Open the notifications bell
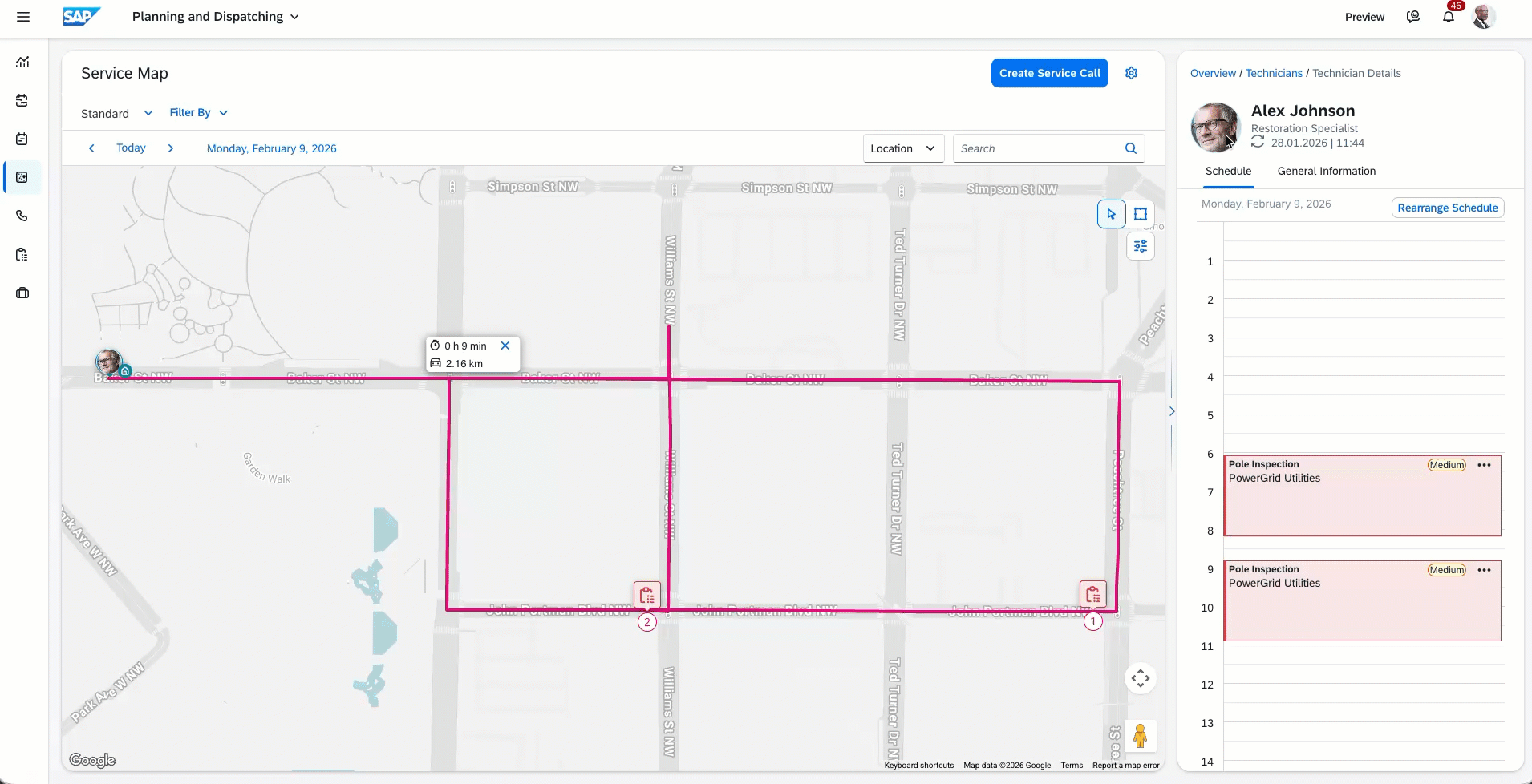The image size is (1532, 784). [x=1449, y=16]
